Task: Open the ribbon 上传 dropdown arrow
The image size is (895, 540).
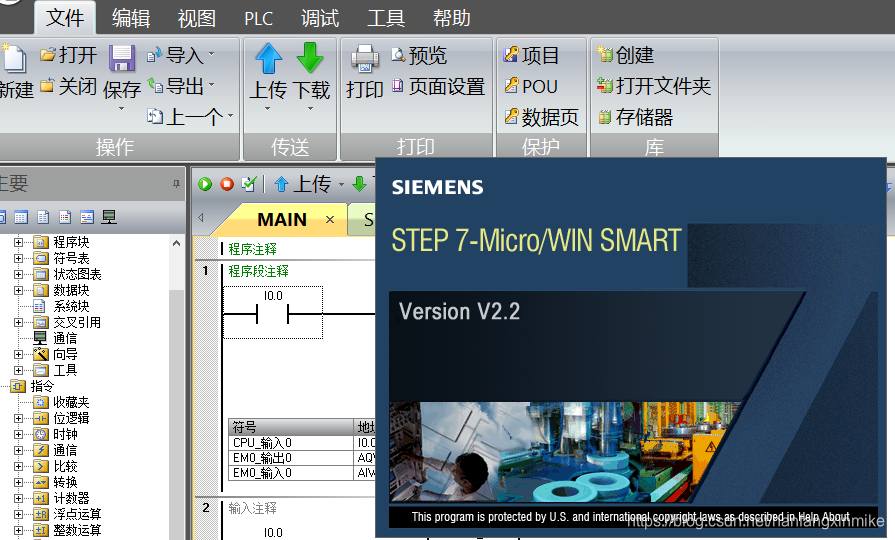Action: coord(267,108)
